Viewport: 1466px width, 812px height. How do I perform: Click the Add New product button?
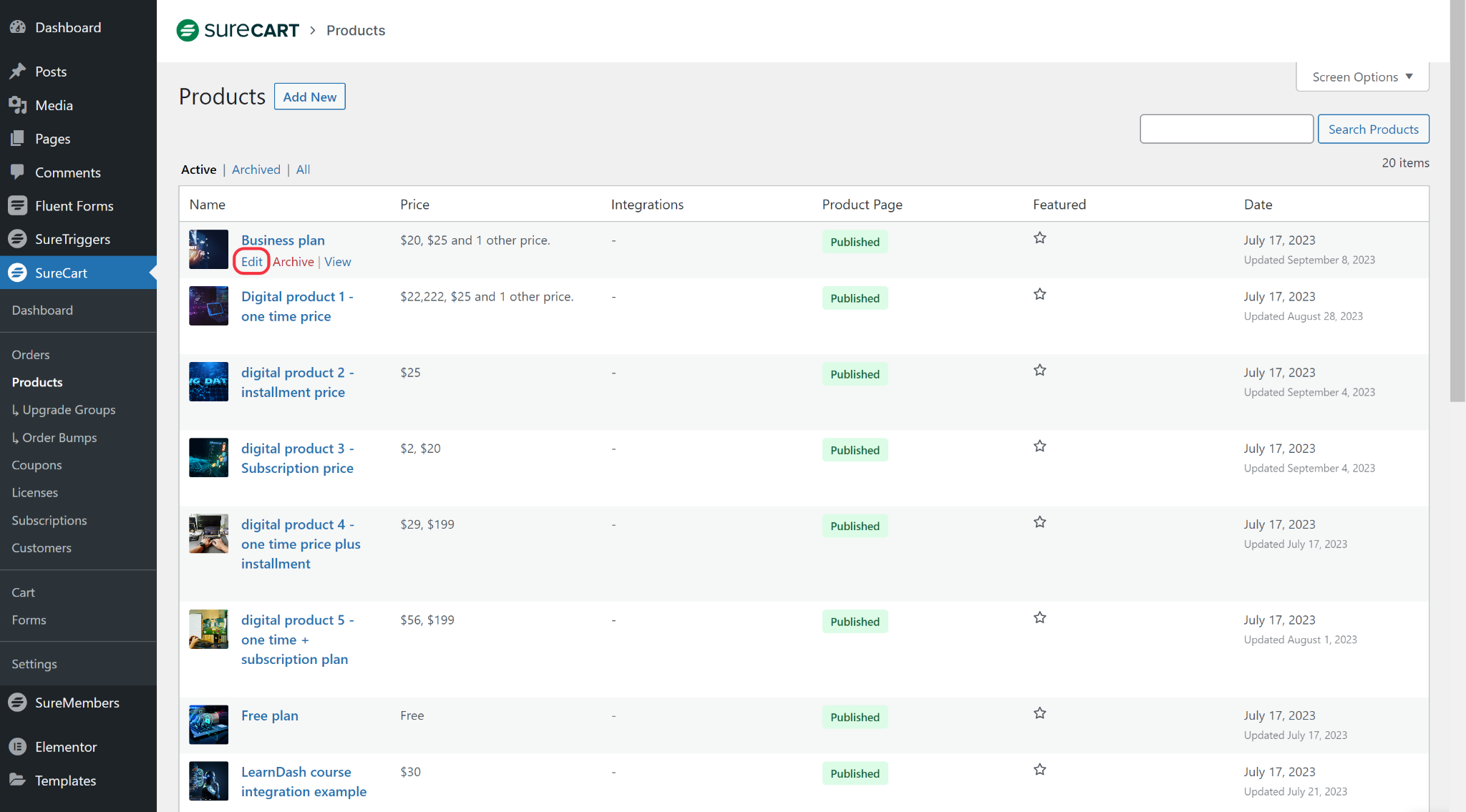click(x=309, y=97)
